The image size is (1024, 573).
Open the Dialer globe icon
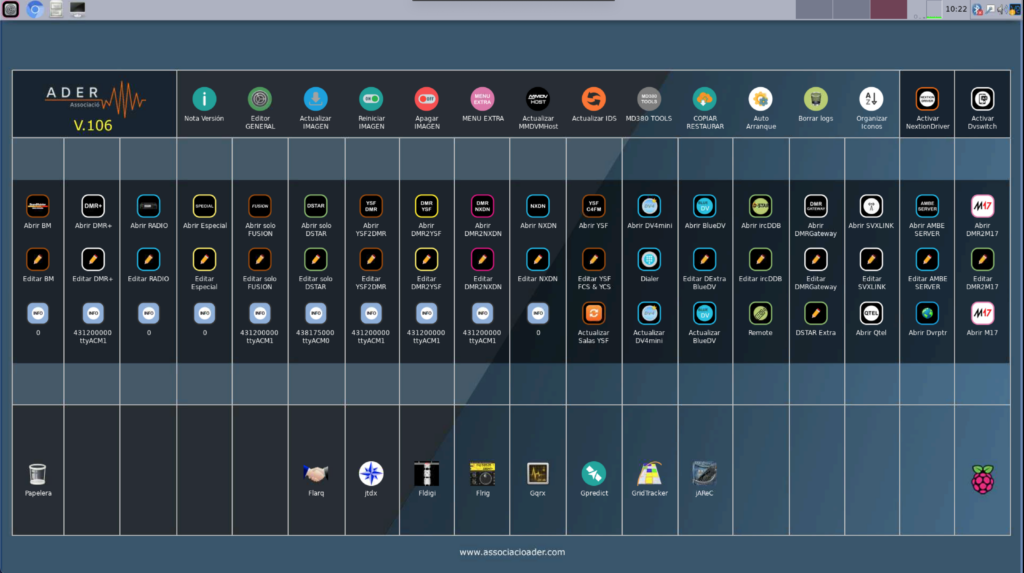click(649, 259)
